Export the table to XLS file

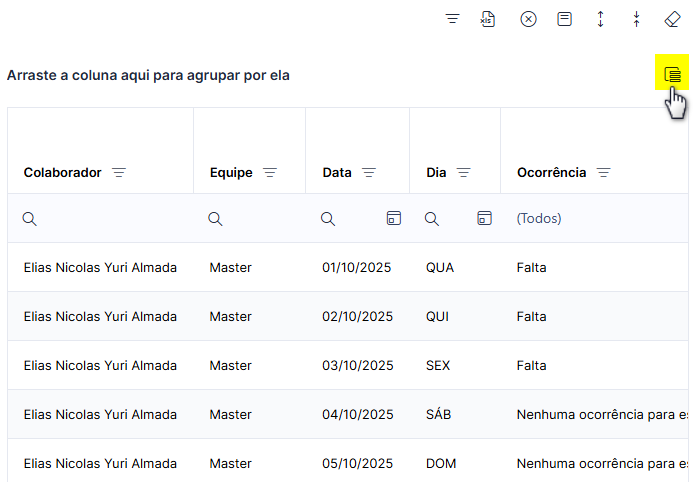(488, 19)
